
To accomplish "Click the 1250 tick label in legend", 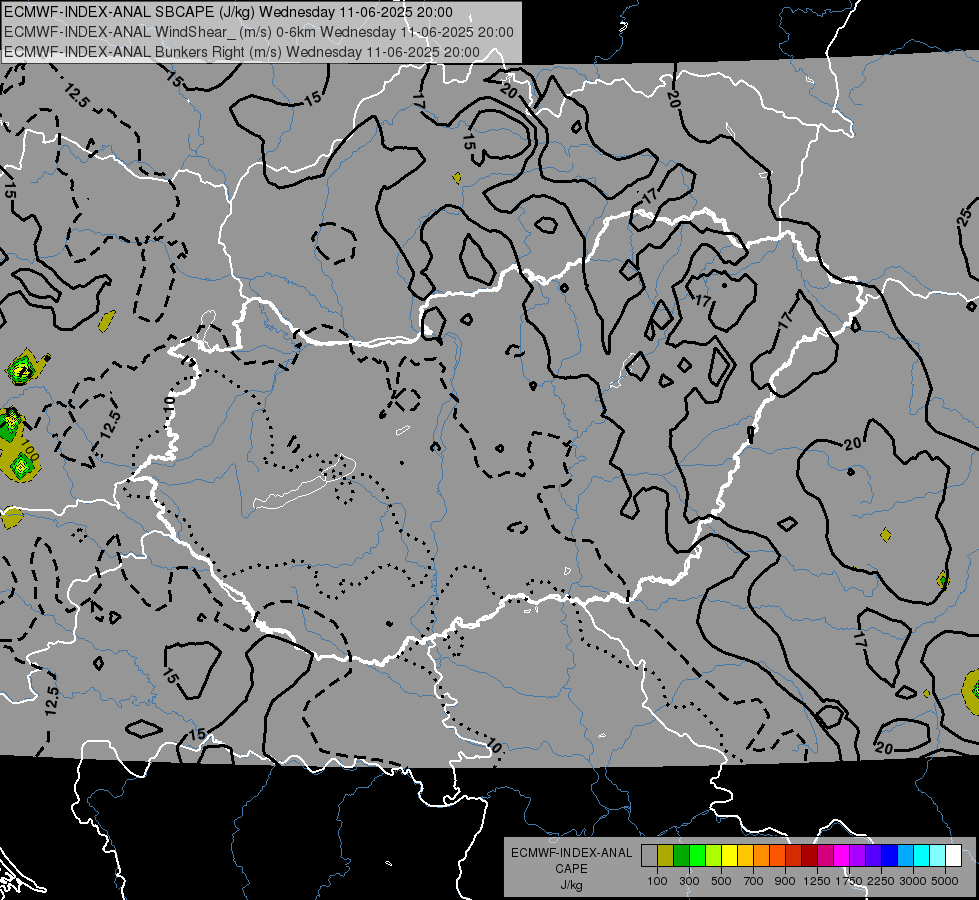I will (x=817, y=881).
